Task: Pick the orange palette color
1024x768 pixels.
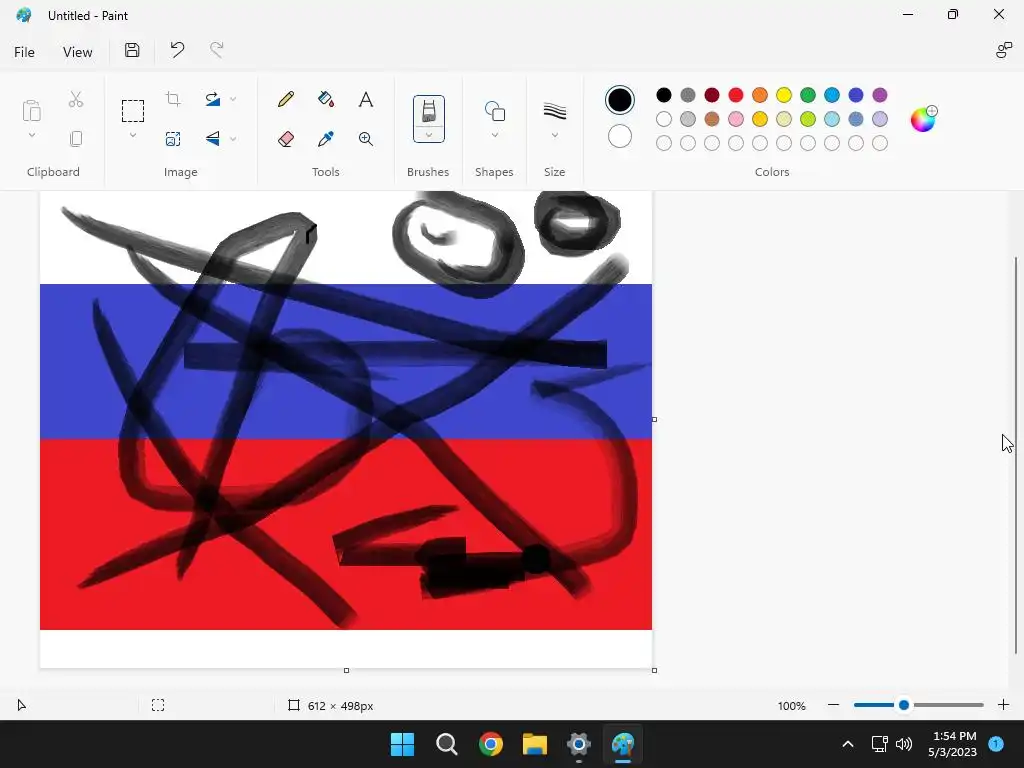Action: click(x=760, y=95)
